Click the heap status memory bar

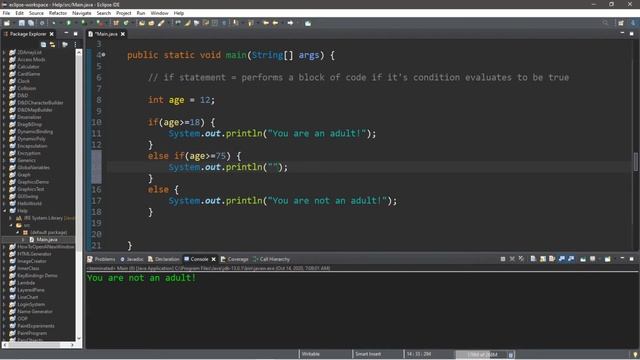481,354
